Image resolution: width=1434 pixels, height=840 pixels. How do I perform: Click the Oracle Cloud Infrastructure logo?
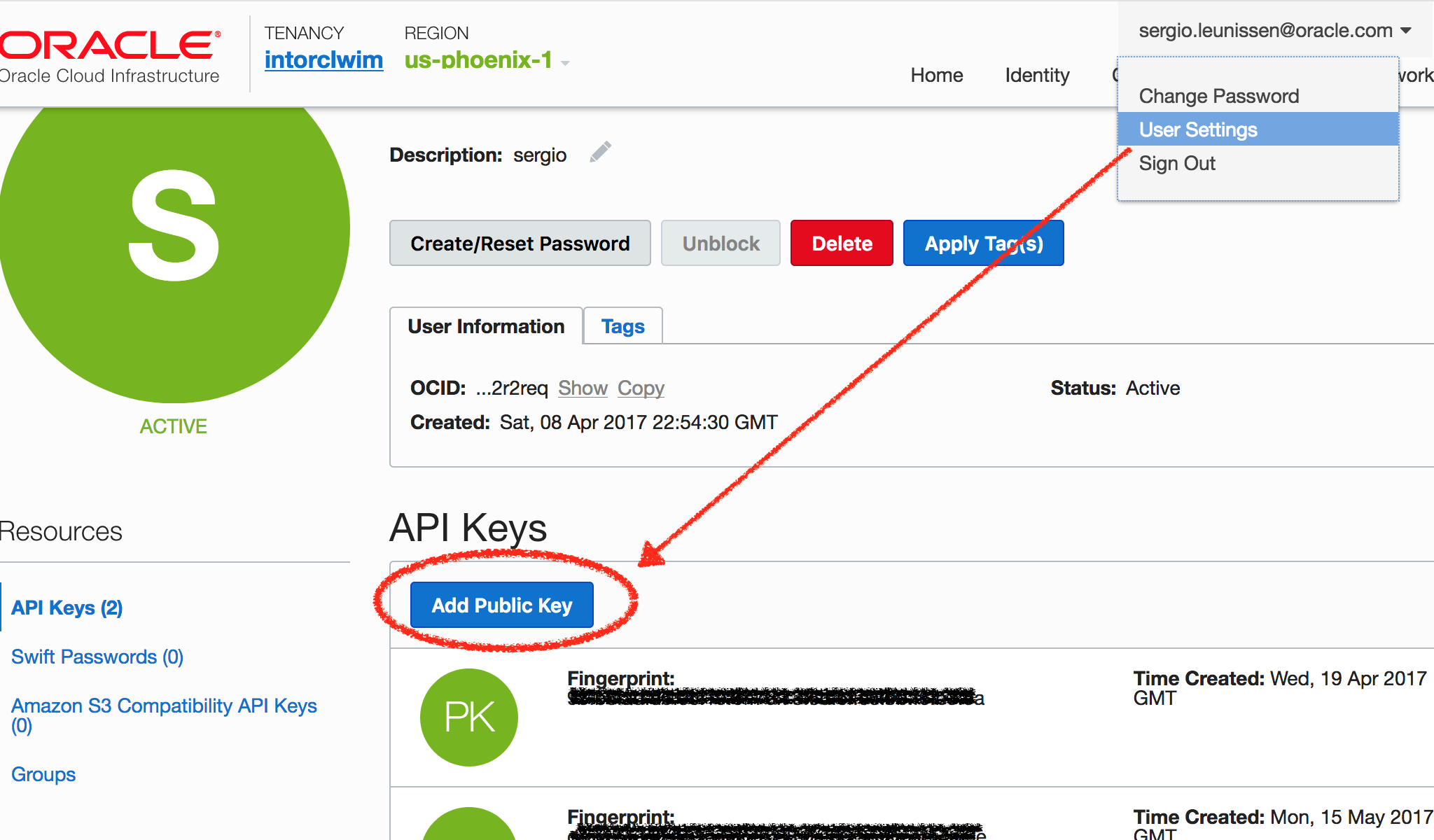(x=110, y=56)
